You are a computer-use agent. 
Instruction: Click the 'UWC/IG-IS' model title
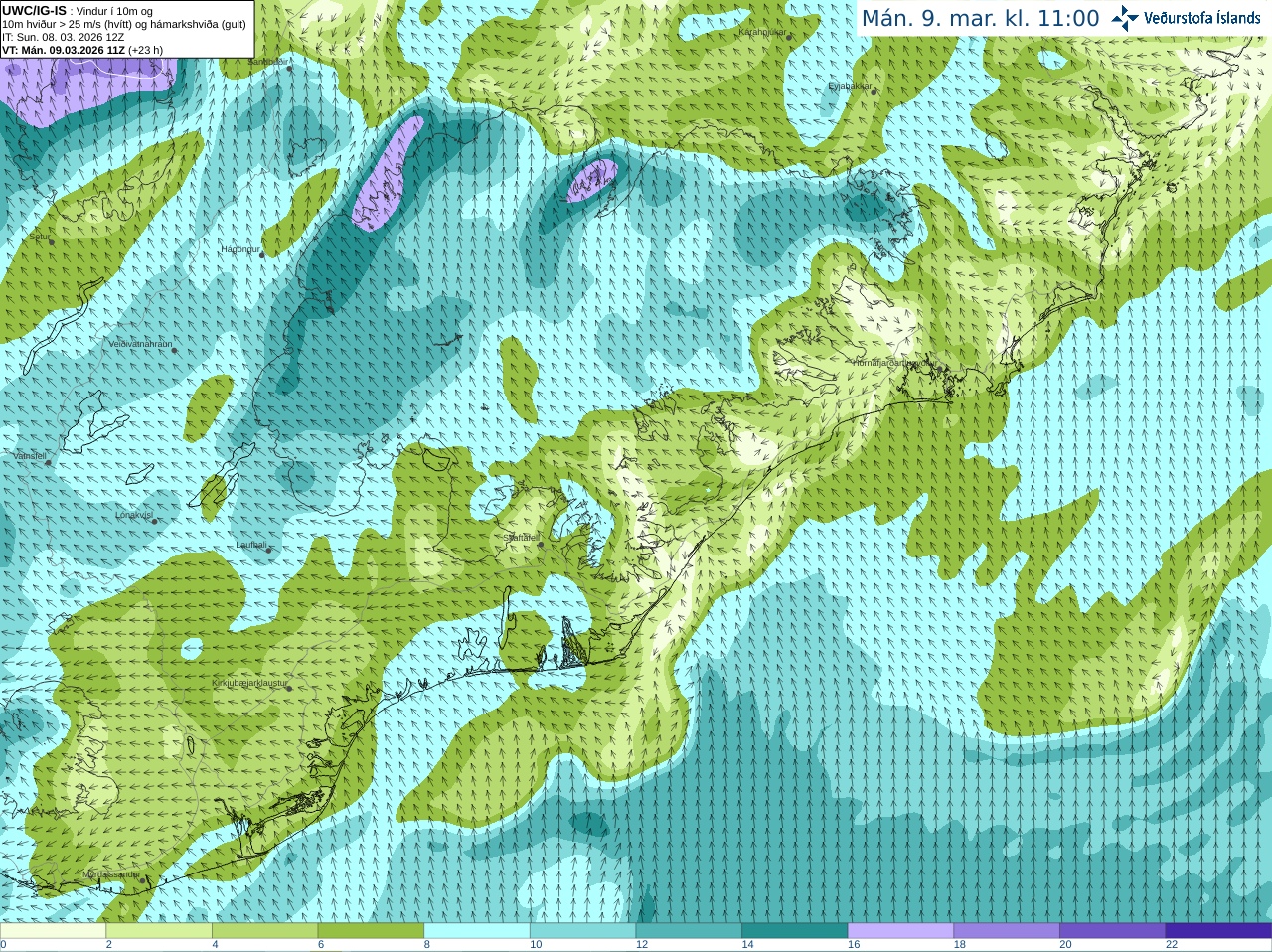point(34,11)
